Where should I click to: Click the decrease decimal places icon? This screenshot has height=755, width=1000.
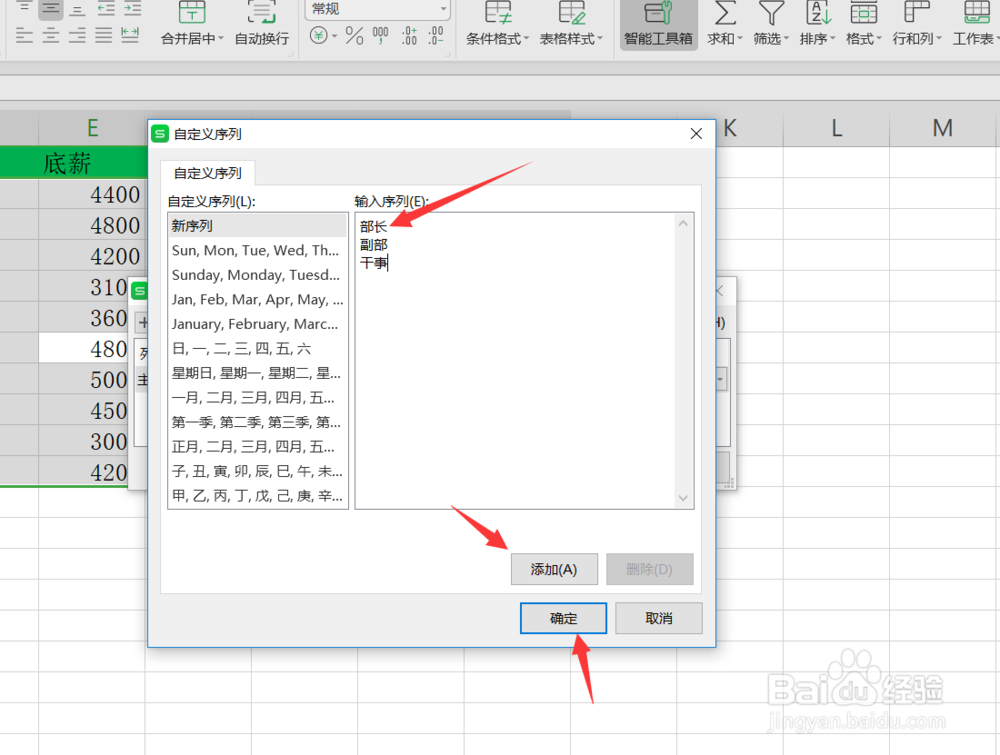coord(436,36)
